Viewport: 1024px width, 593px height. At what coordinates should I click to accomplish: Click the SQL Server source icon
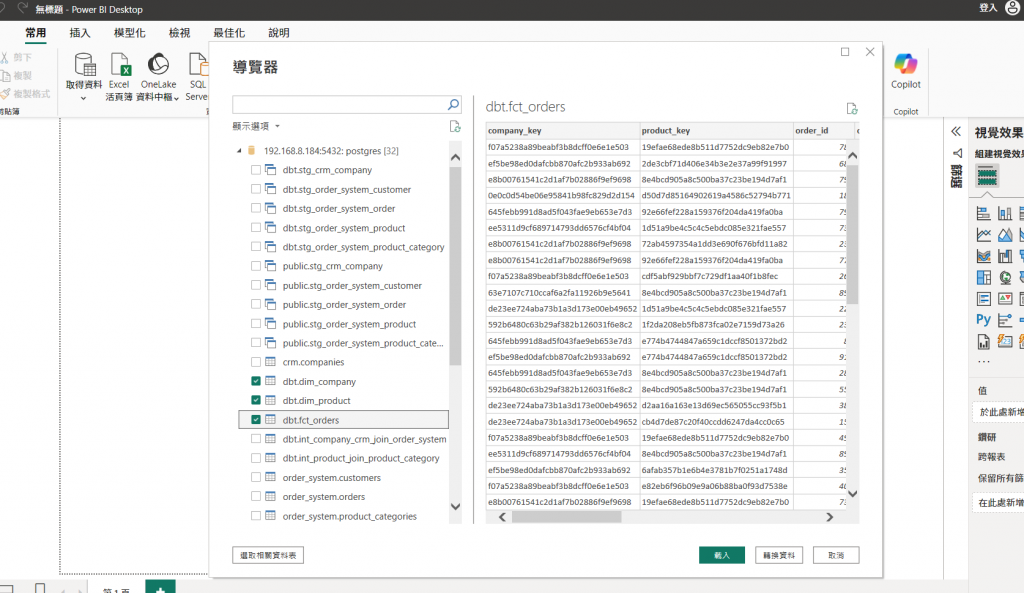click(x=198, y=65)
